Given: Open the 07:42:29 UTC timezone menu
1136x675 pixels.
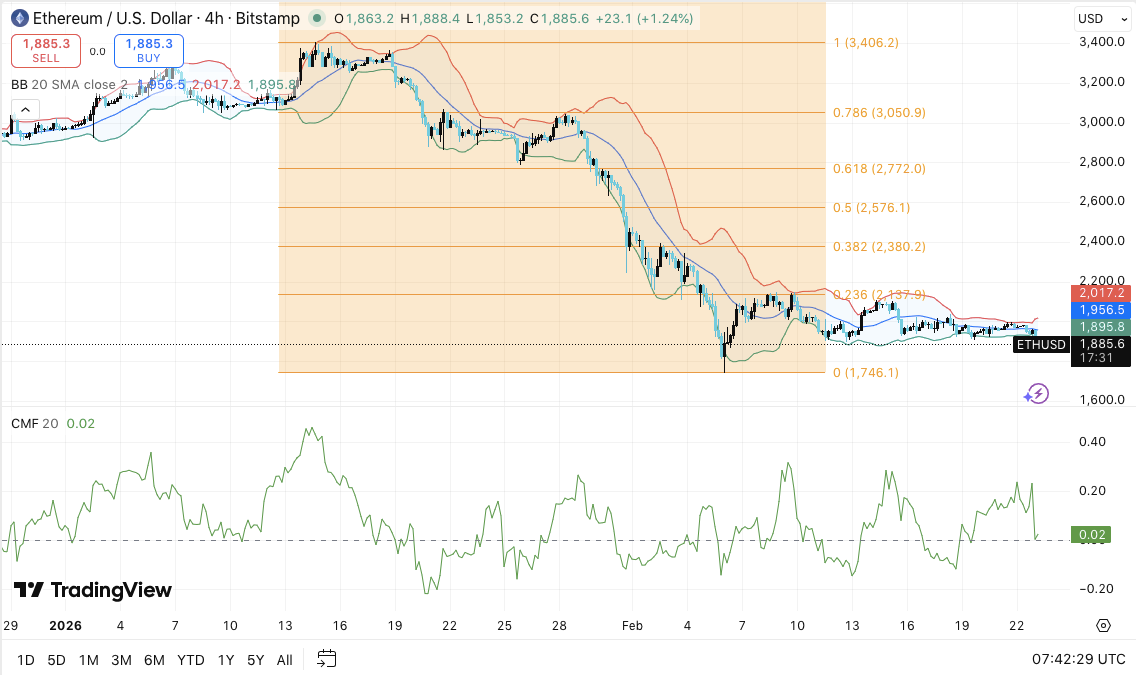Looking at the screenshot, I should [x=1078, y=659].
